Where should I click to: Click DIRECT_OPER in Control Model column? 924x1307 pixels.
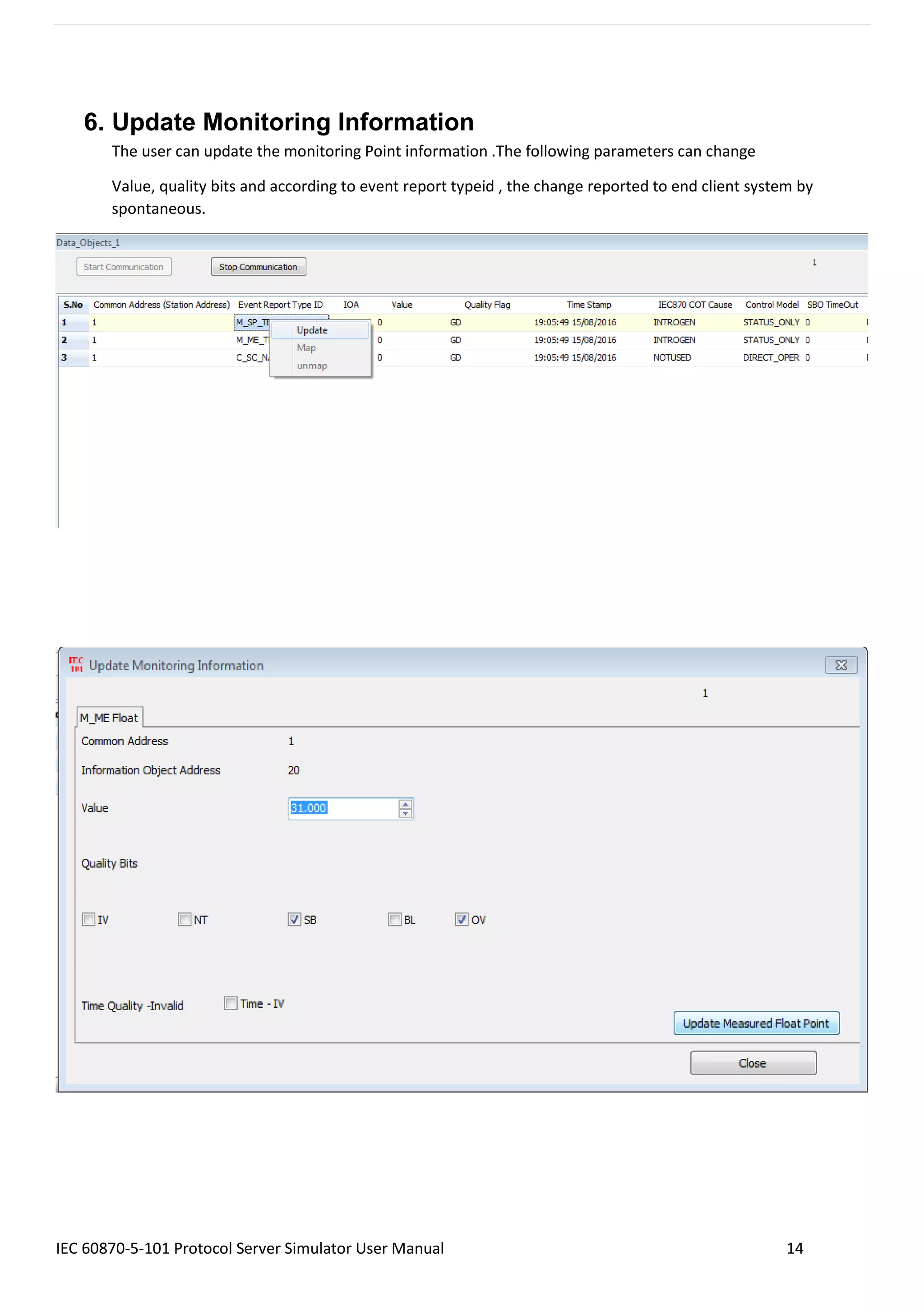(772, 357)
